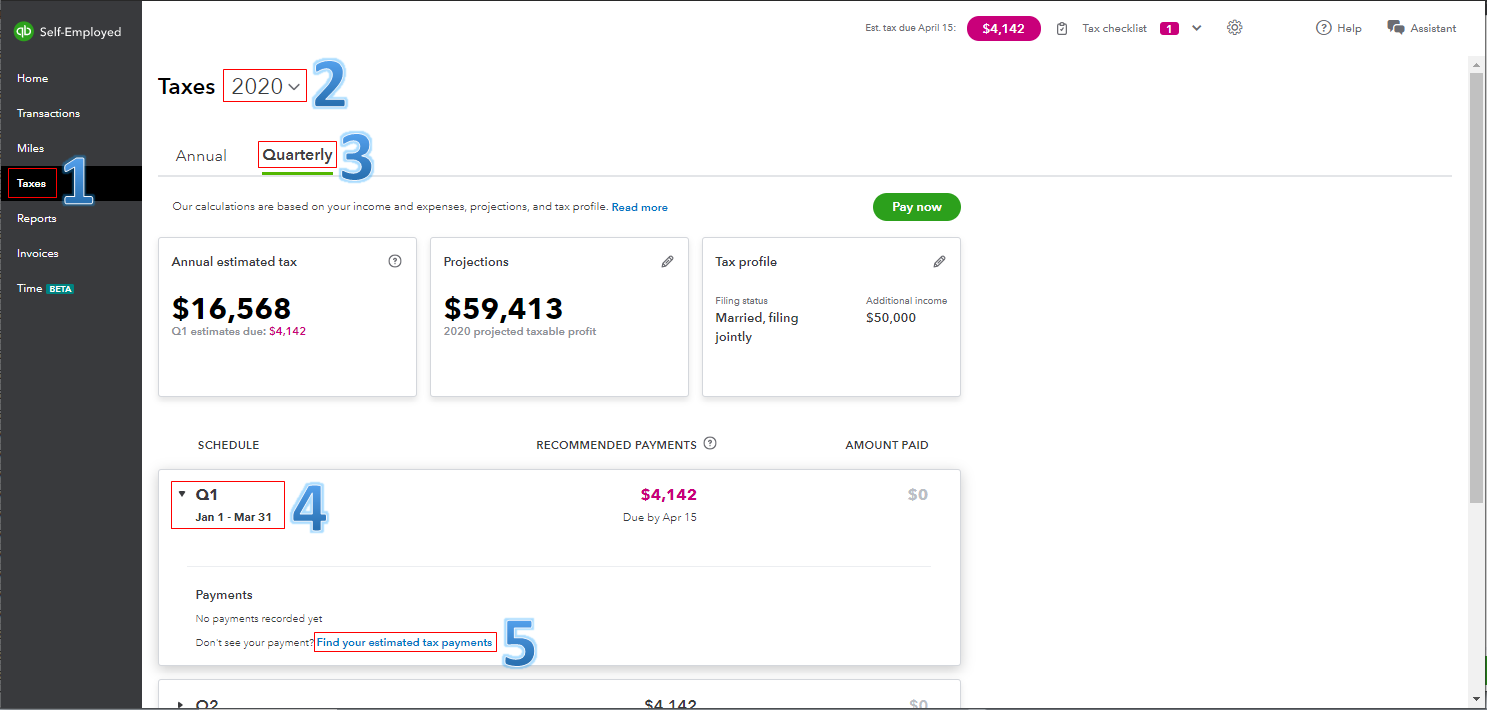This screenshot has height=710, width=1487.
Task: Expand the Q2 schedule row
Action: (x=182, y=704)
